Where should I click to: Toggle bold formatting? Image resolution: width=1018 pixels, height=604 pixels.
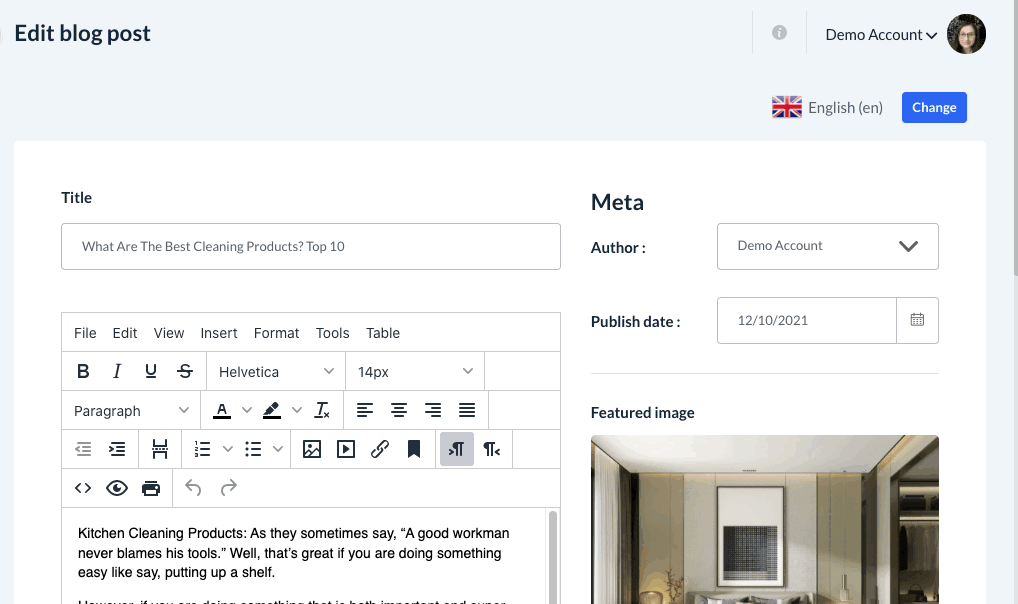pyautogui.click(x=83, y=371)
